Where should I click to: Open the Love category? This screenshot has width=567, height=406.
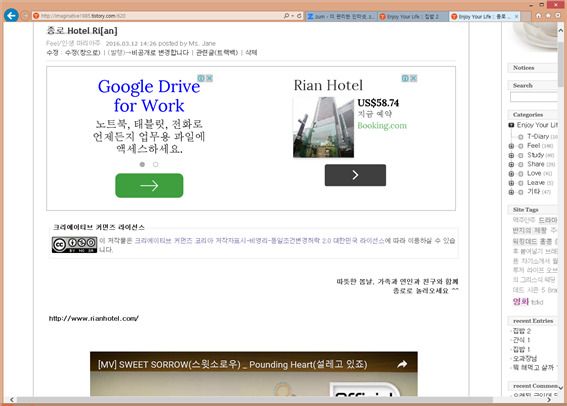coord(534,173)
